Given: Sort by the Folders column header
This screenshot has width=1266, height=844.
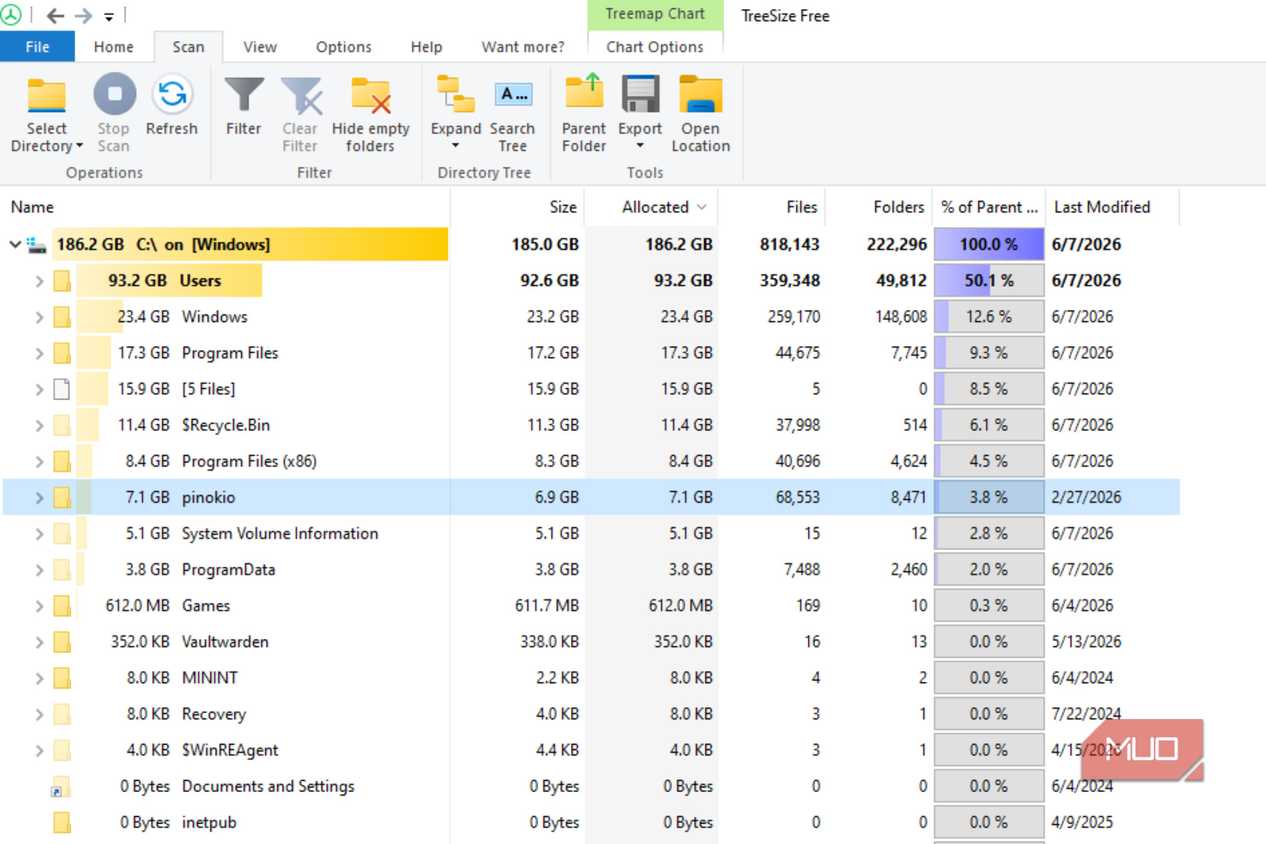Looking at the screenshot, I should (879, 207).
